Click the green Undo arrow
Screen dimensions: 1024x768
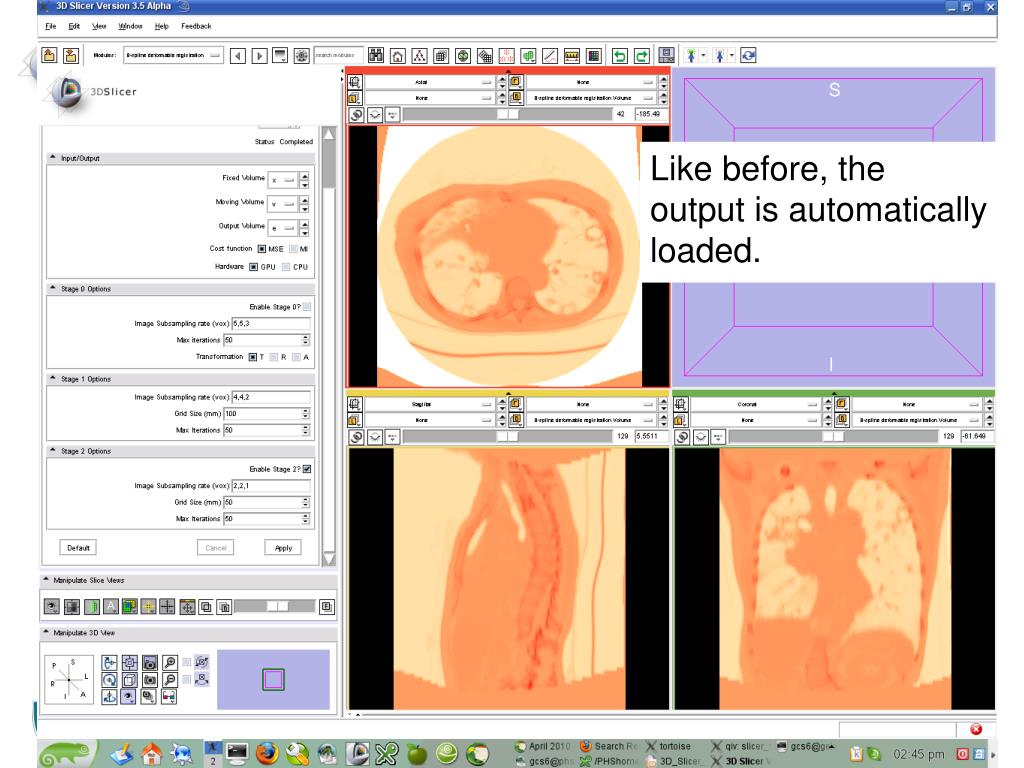[620, 56]
